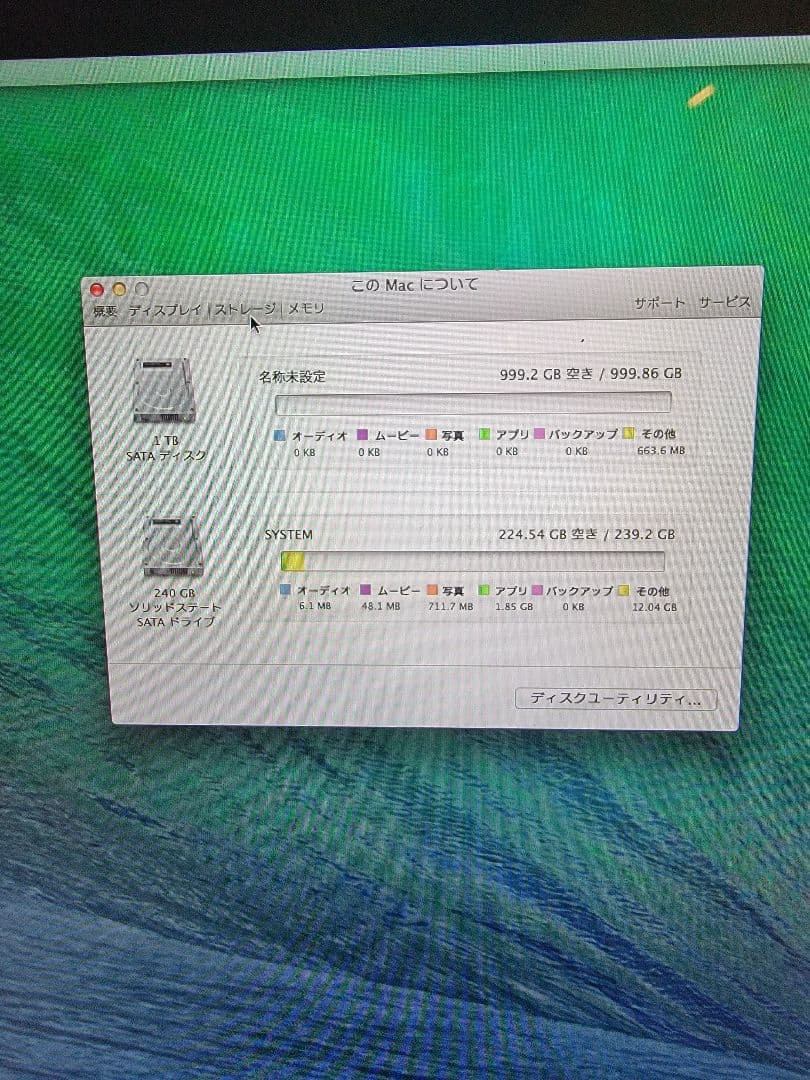This screenshot has width=810, height=1080.
Task: Open the メモリ tab
Action: click(306, 308)
